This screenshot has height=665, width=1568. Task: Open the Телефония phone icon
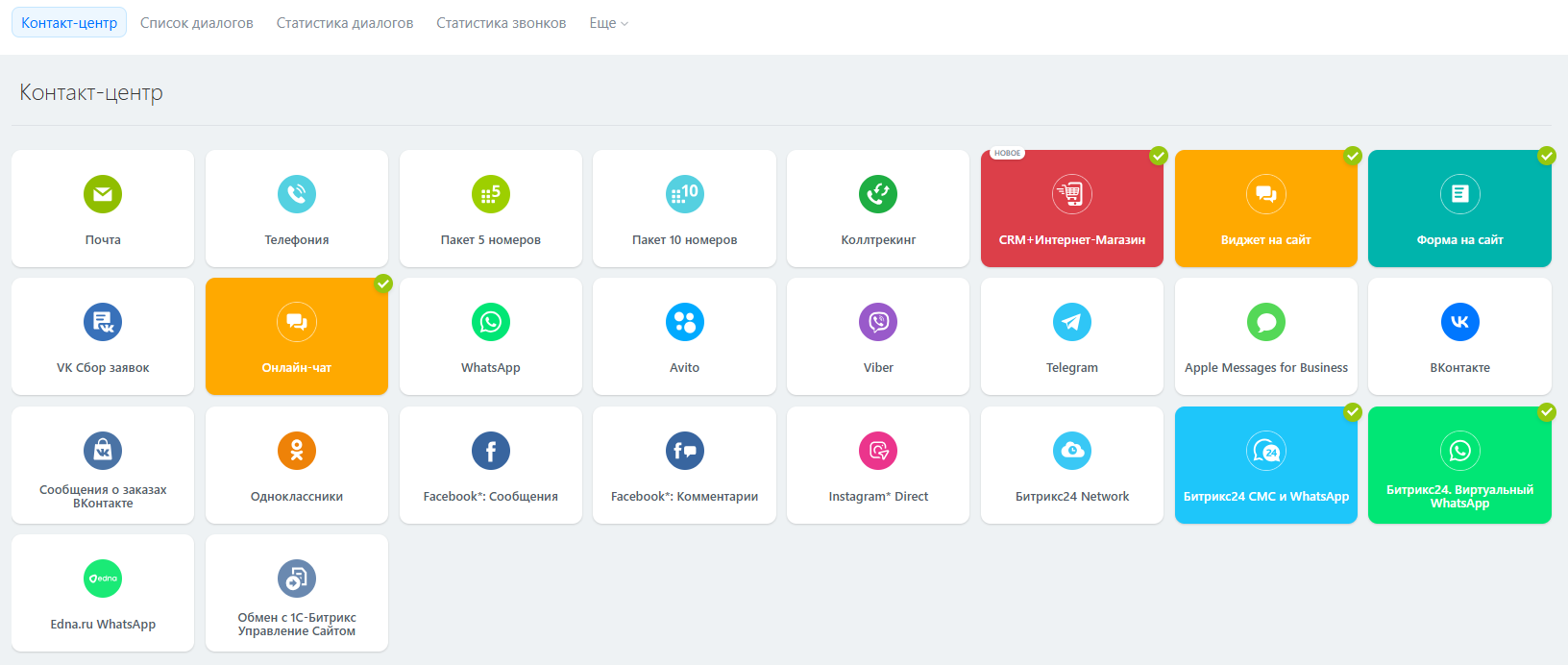pos(297,194)
